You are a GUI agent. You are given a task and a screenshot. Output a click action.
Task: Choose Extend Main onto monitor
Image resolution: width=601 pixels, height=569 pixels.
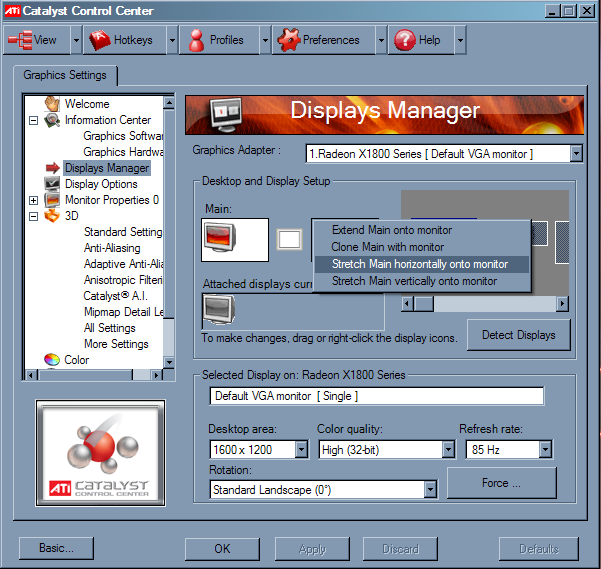pos(422,230)
